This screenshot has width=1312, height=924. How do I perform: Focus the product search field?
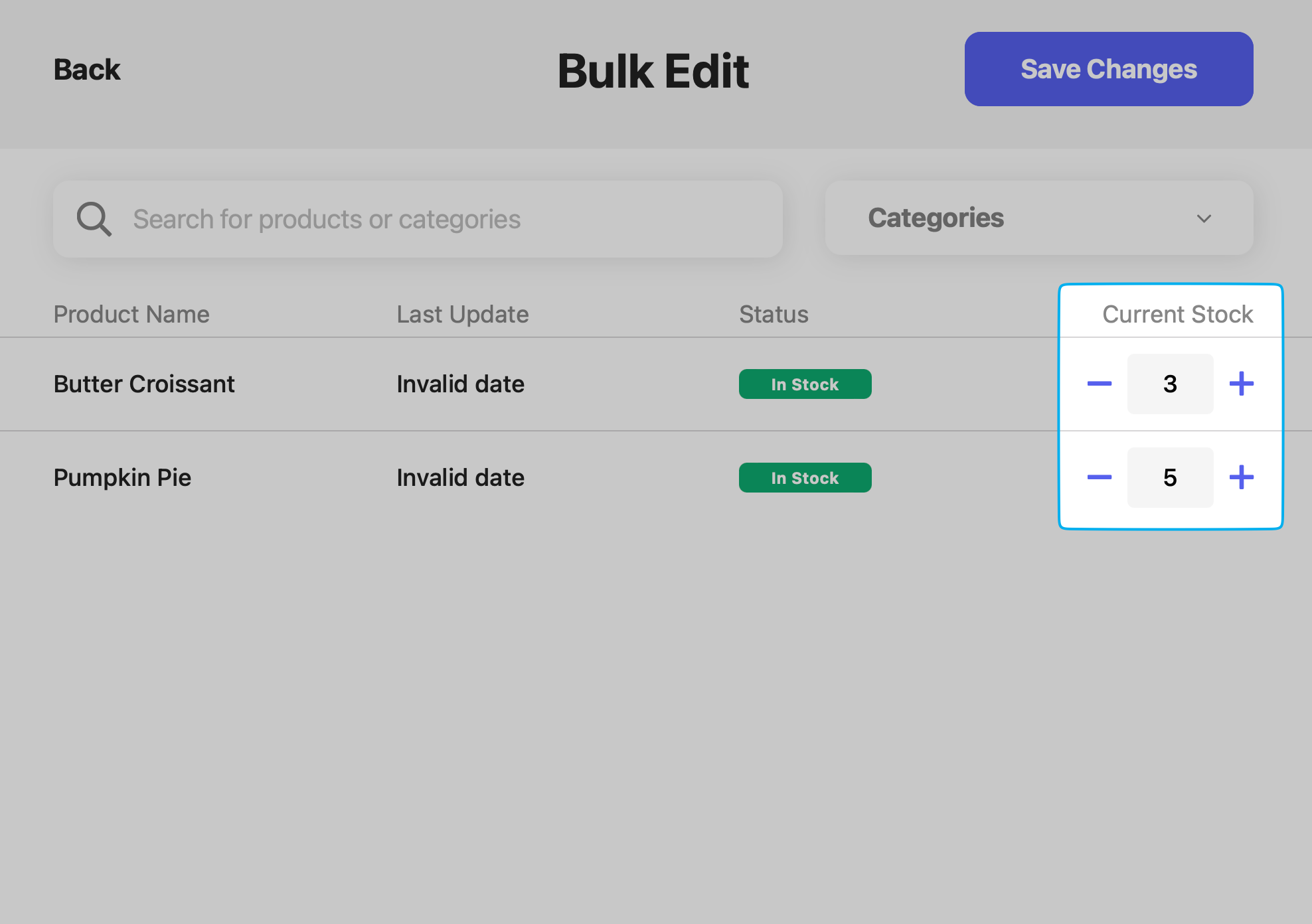pos(438,219)
